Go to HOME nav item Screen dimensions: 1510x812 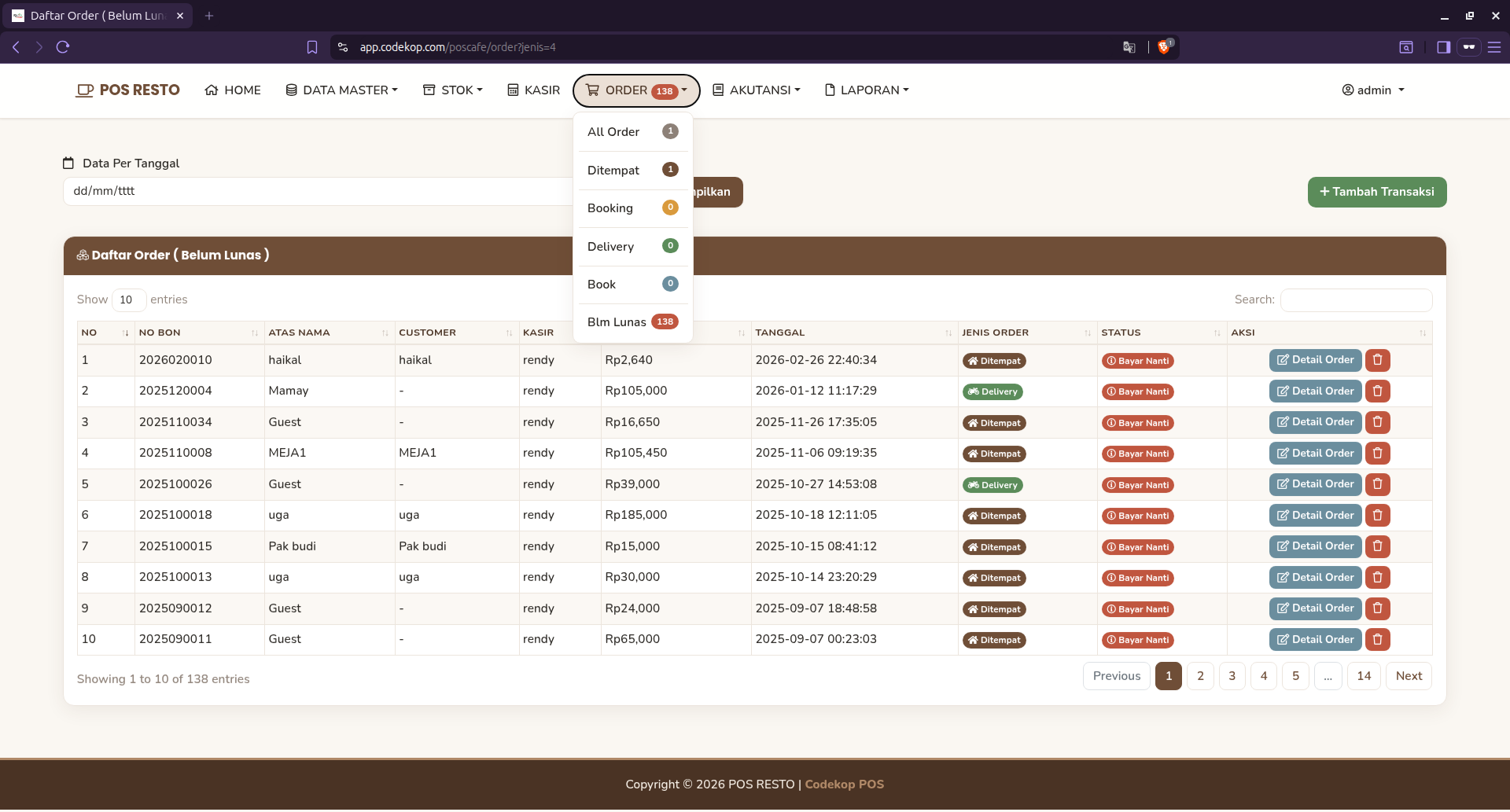(x=233, y=90)
